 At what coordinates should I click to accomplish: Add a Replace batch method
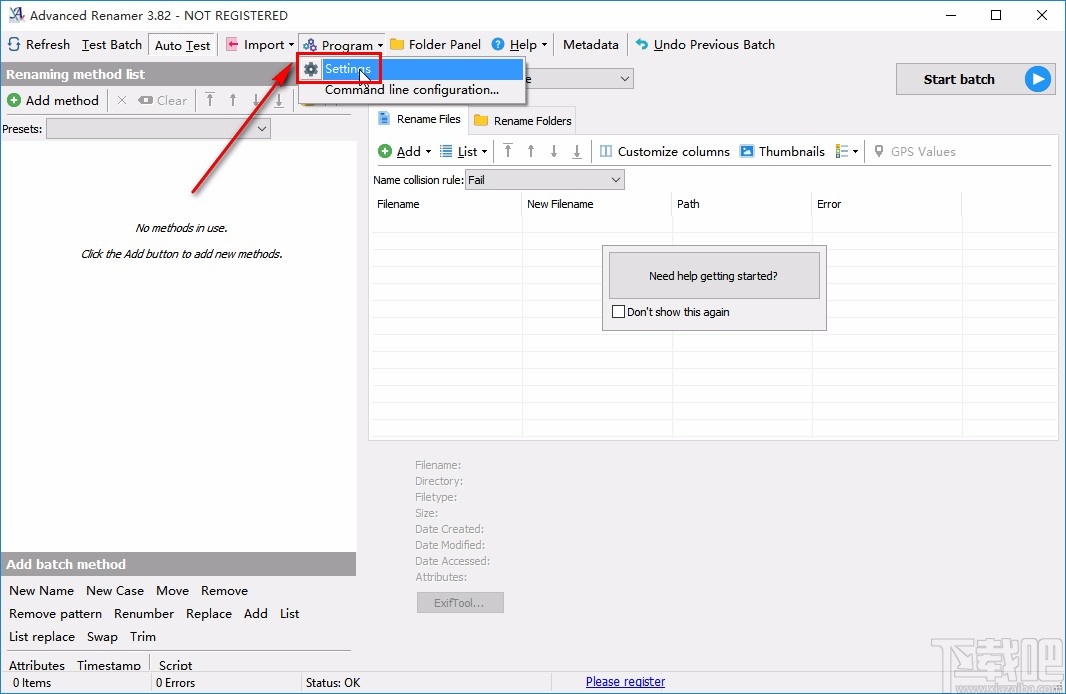tap(209, 614)
